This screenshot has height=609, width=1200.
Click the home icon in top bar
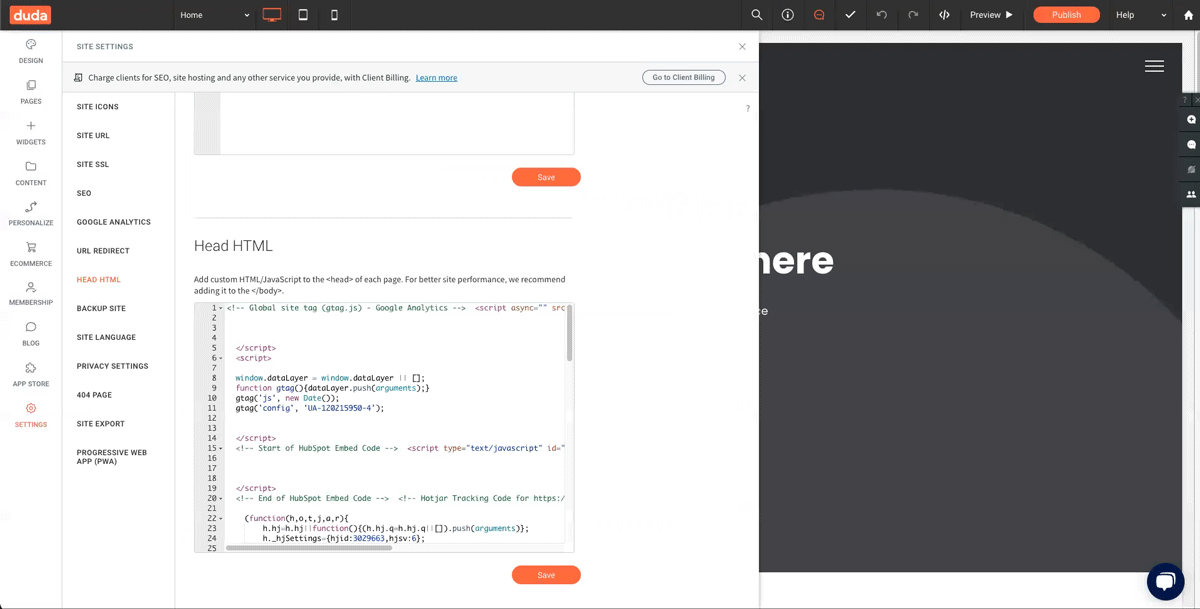[1189, 15]
